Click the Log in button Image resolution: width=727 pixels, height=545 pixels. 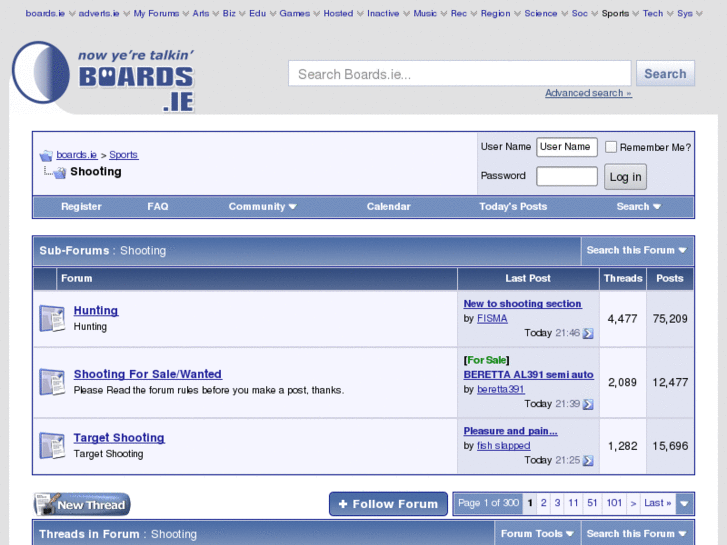coord(625,177)
